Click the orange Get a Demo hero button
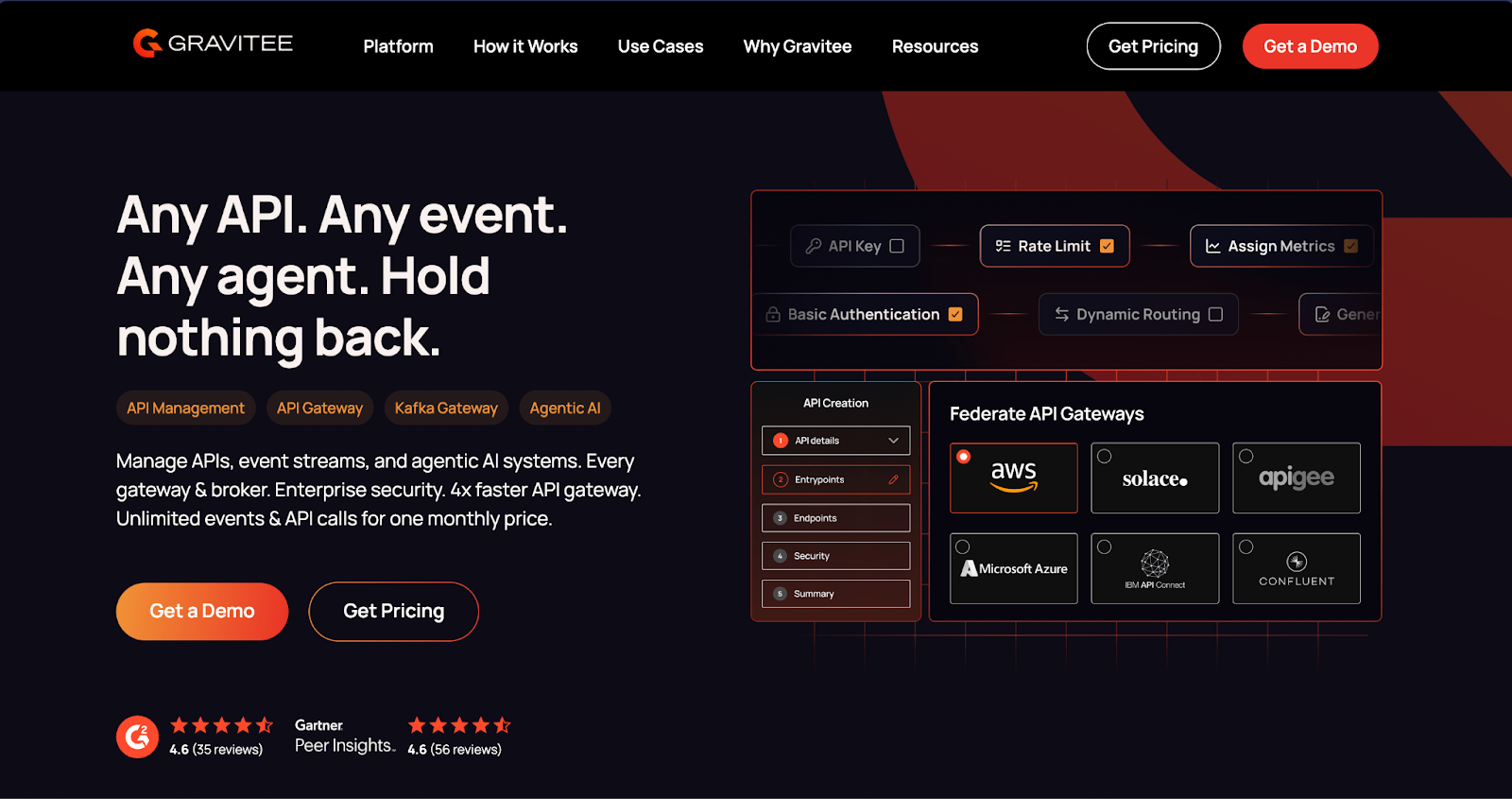 [x=202, y=611]
